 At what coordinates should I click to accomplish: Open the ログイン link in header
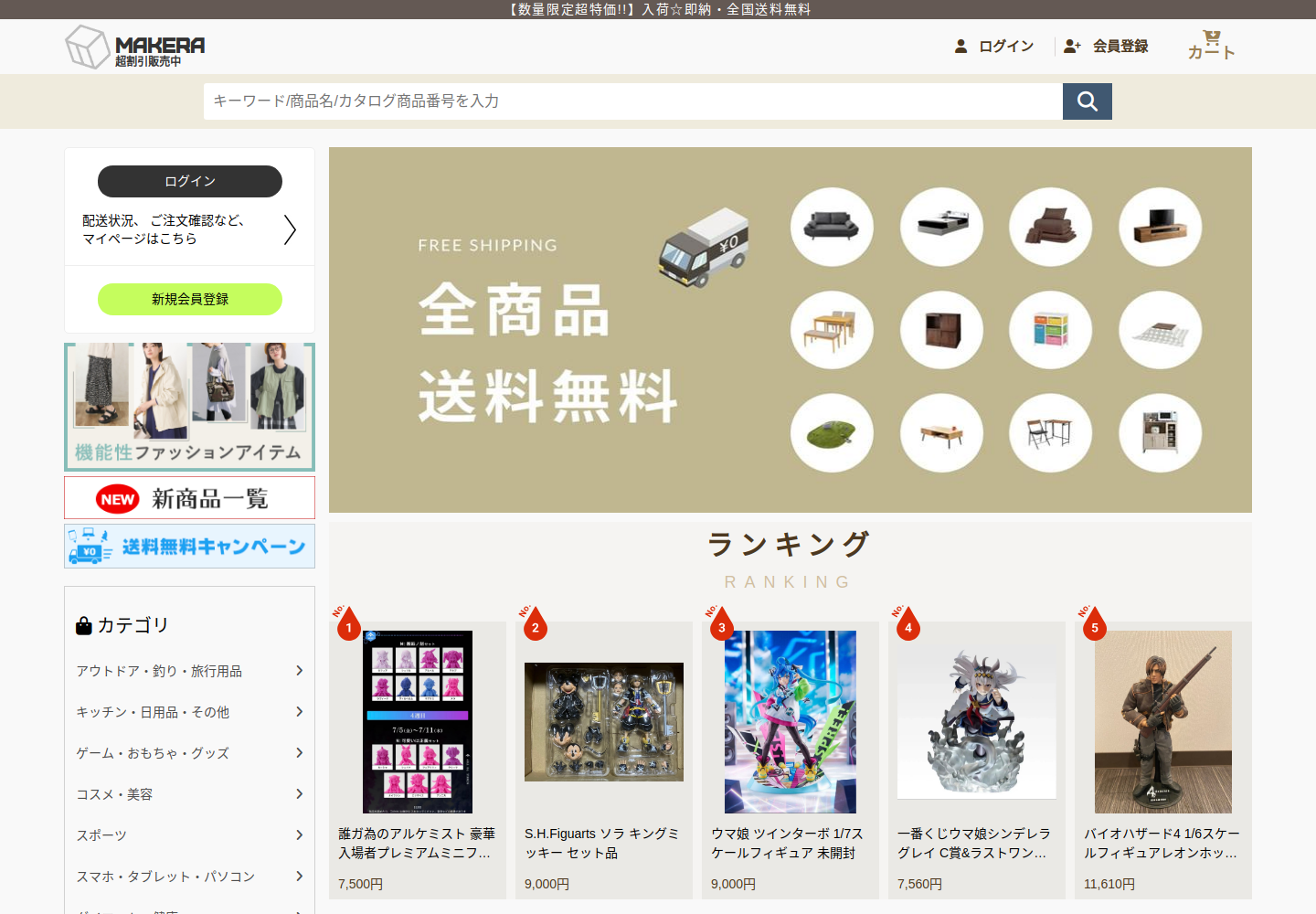(1006, 46)
